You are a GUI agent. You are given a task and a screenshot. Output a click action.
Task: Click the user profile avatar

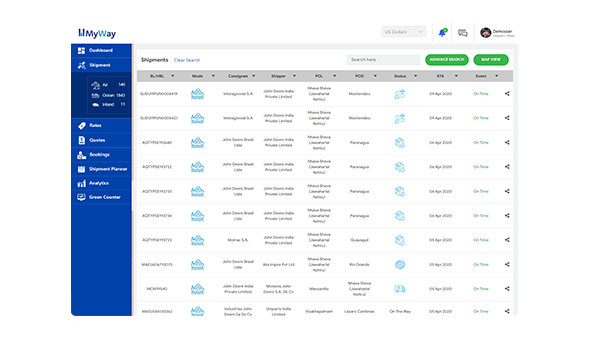(x=485, y=32)
